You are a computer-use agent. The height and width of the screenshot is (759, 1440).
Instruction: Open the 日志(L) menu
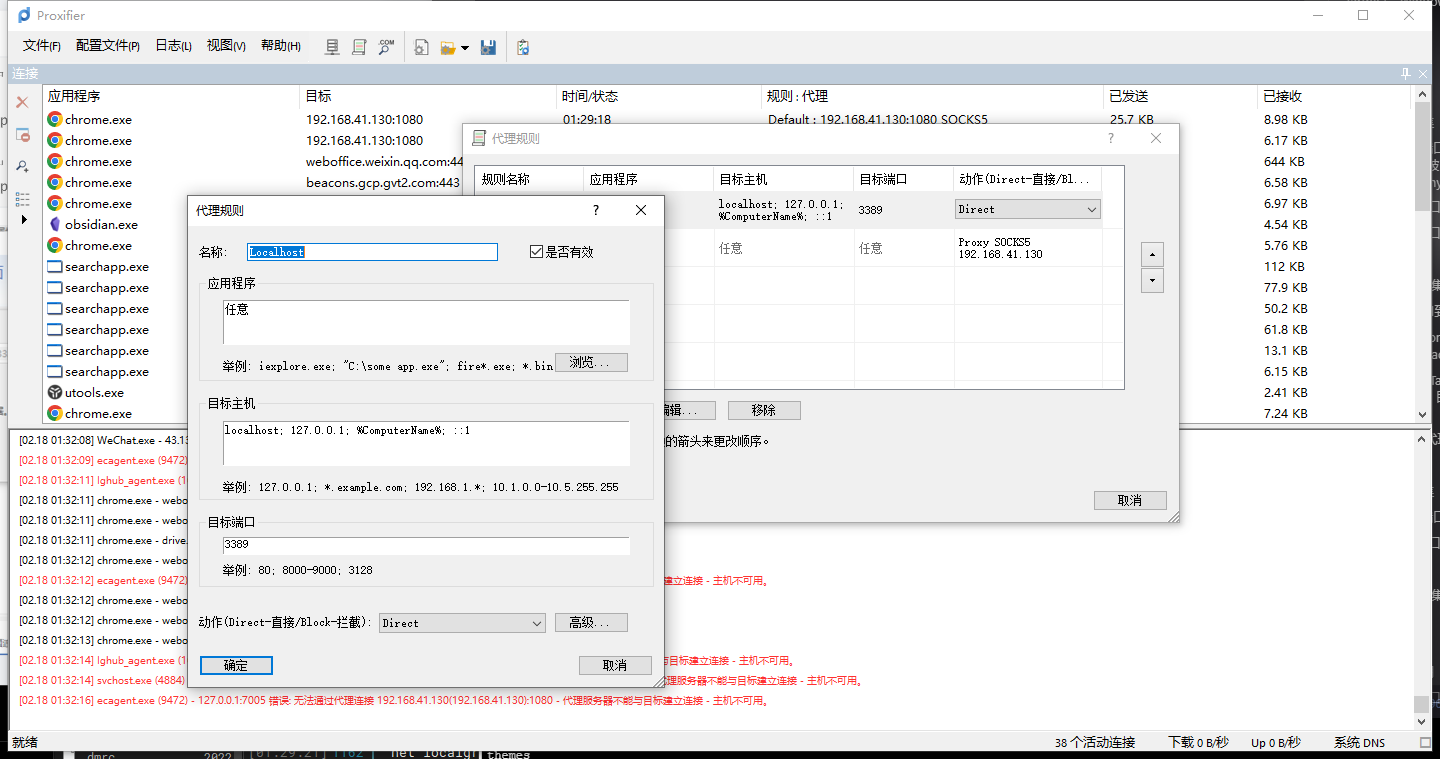[173, 46]
